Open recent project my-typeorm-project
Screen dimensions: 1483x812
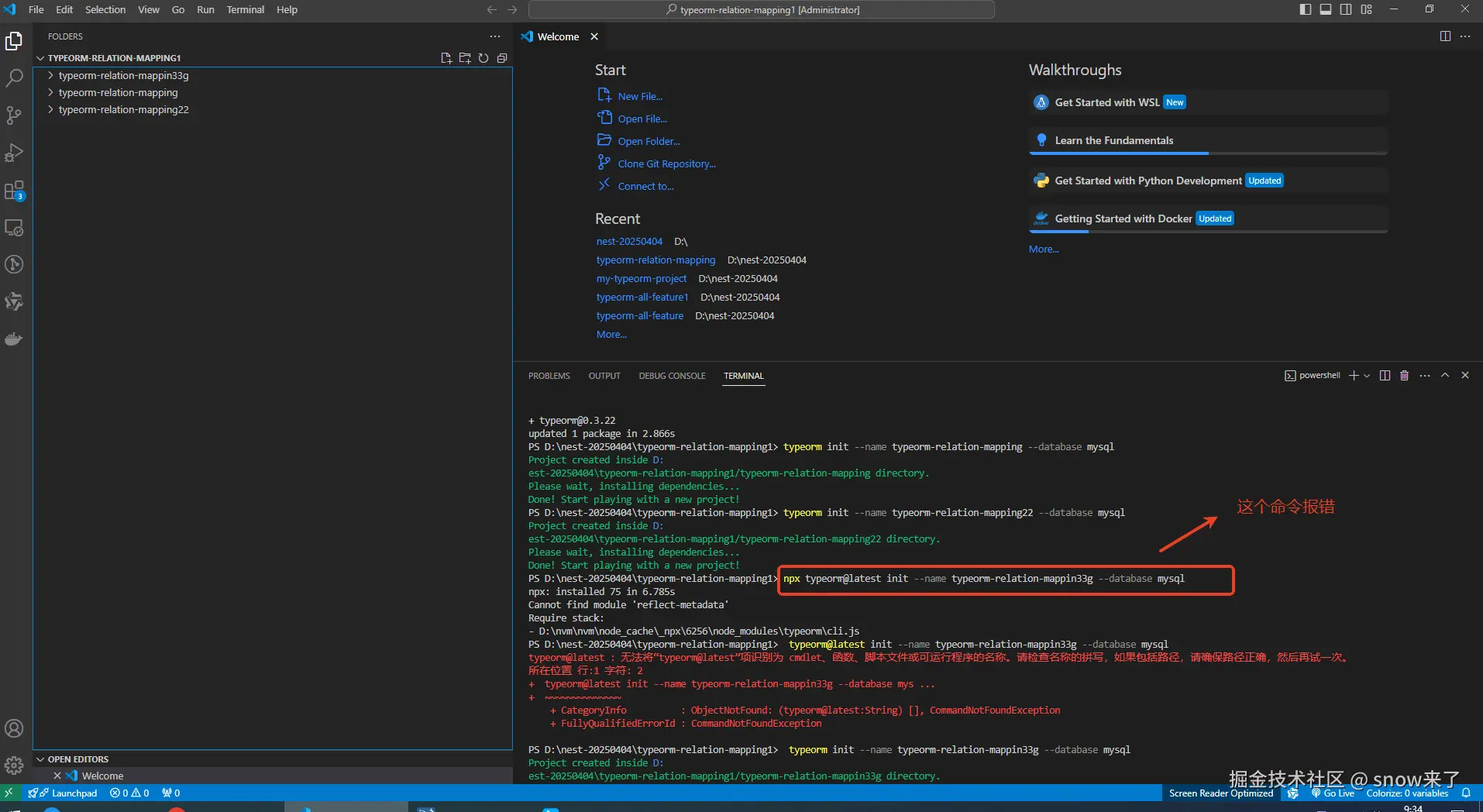pos(641,279)
